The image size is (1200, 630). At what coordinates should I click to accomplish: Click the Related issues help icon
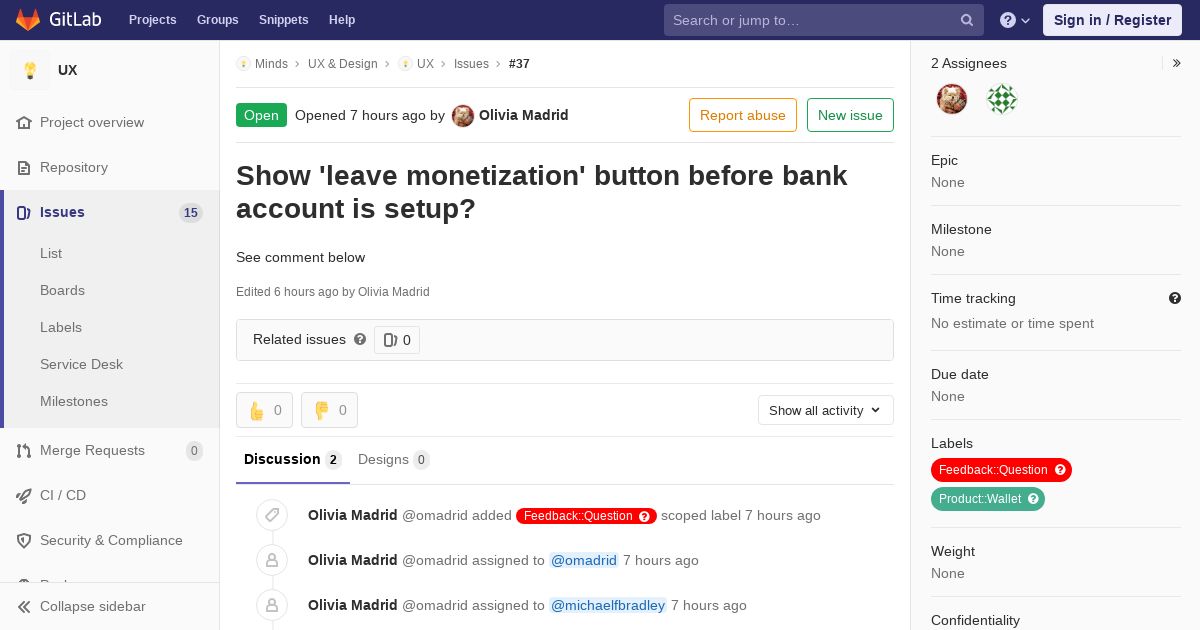pyautogui.click(x=360, y=339)
